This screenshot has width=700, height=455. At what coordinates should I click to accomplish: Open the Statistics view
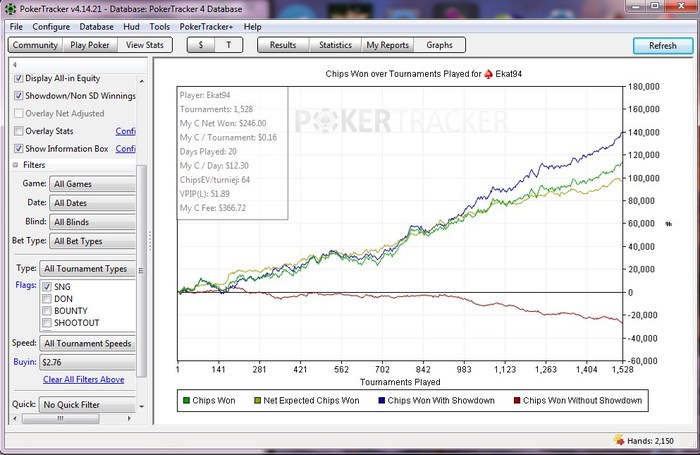tap(335, 45)
